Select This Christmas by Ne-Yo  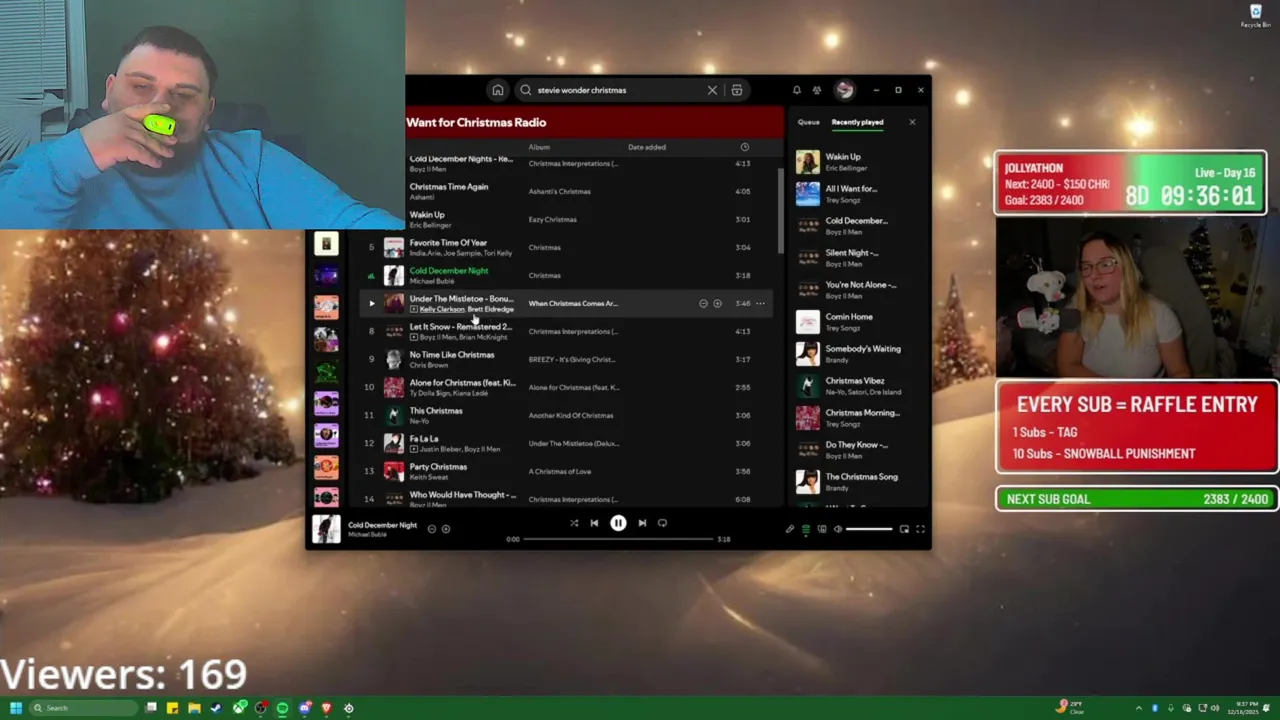tap(436, 411)
